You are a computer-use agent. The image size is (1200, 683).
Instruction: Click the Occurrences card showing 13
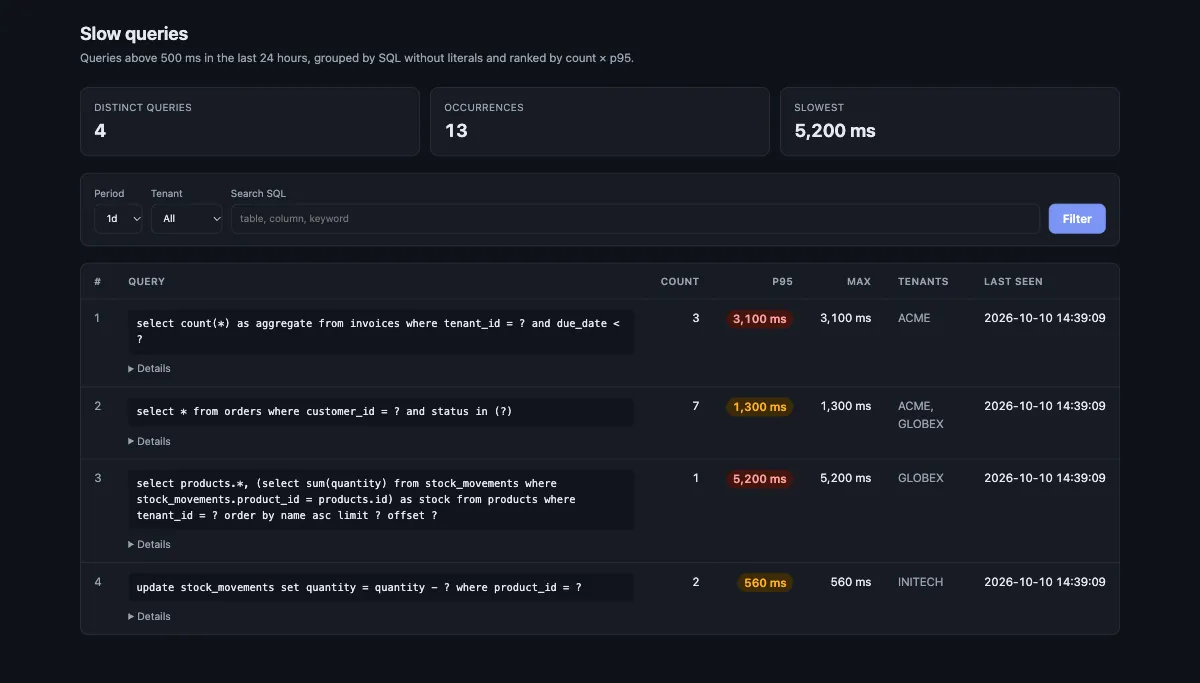pyautogui.click(x=600, y=121)
